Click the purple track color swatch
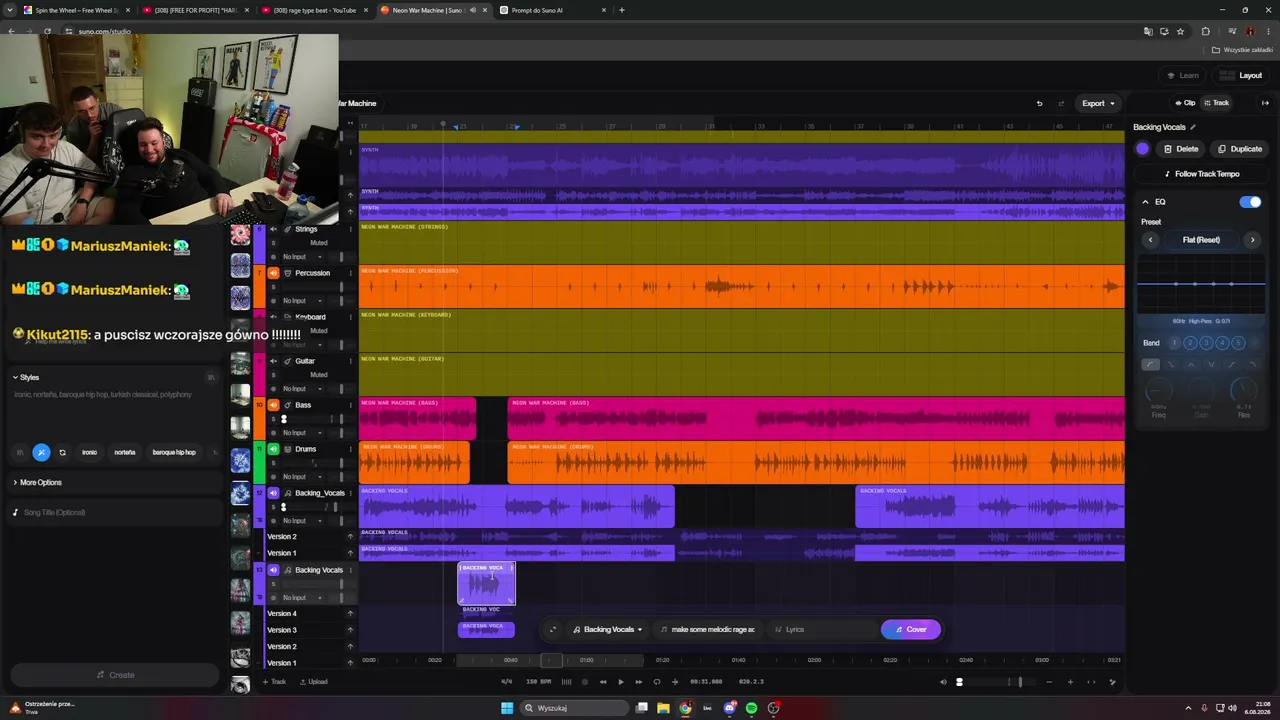The height and width of the screenshot is (720, 1280). pyautogui.click(x=1143, y=149)
